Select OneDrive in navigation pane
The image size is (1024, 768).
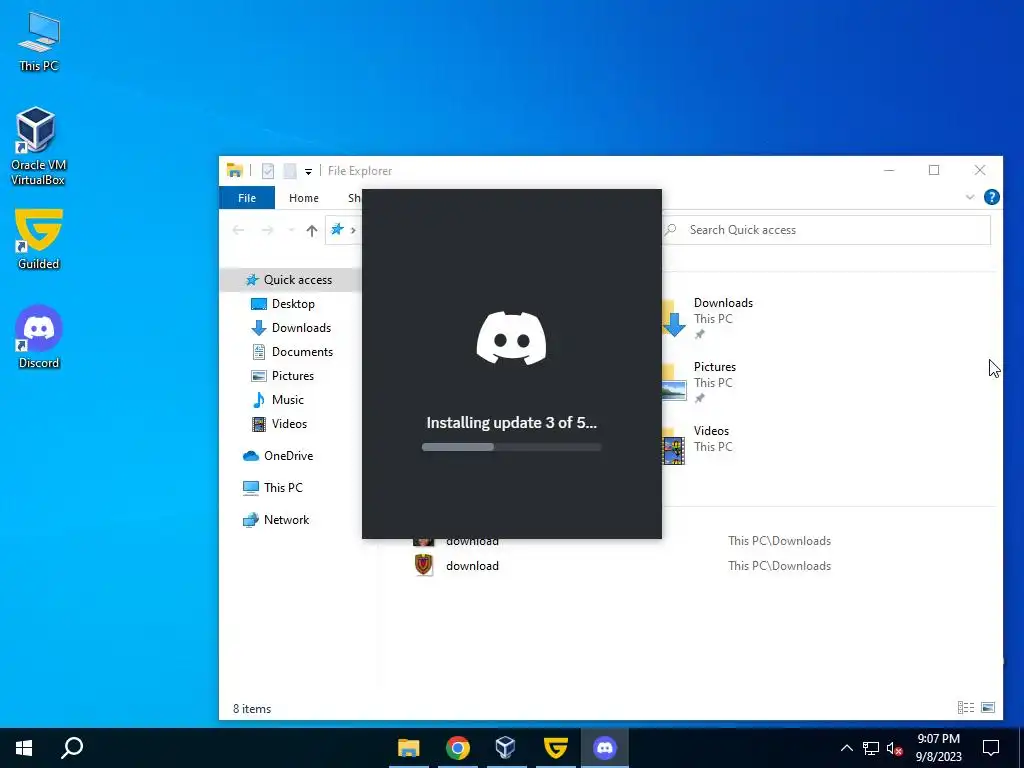[x=278, y=456]
